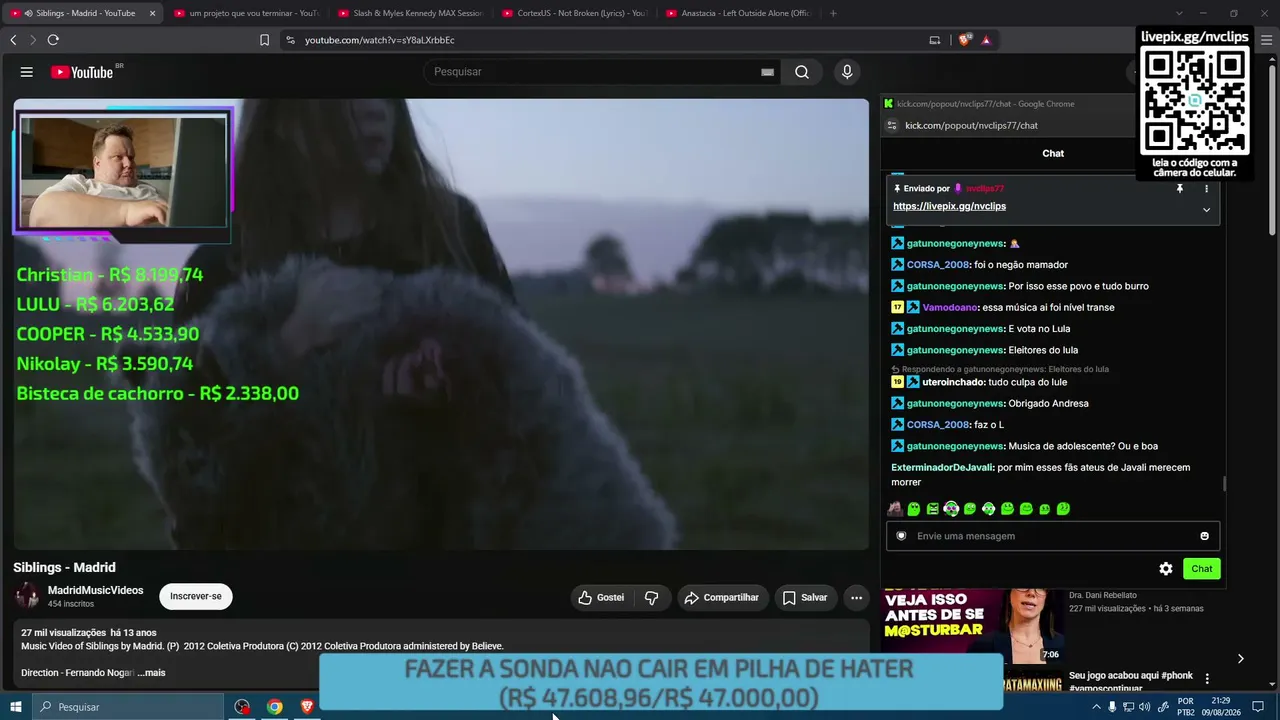Click the video title 'Siblings - Madrid'

pyautogui.click(x=64, y=568)
